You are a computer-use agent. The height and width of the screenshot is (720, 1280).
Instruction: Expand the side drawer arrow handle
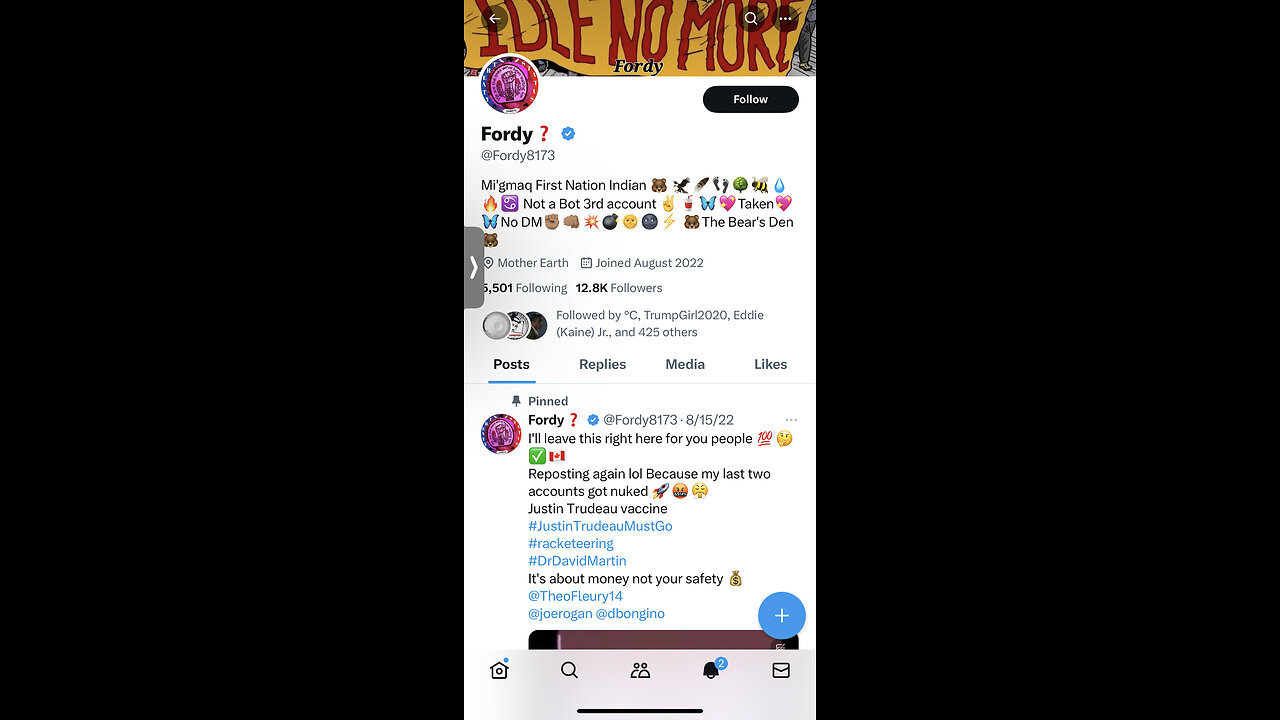pyautogui.click(x=474, y=267)
